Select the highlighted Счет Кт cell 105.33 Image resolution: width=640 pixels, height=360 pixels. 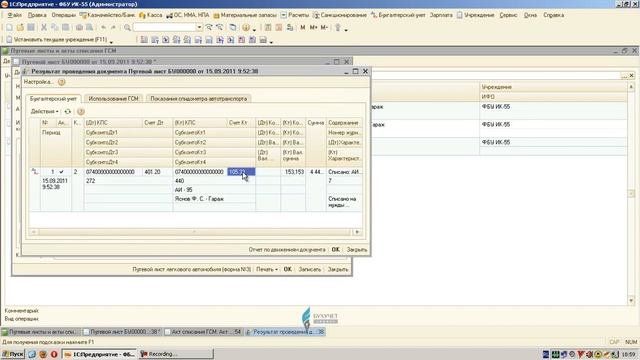pos(241,172)
